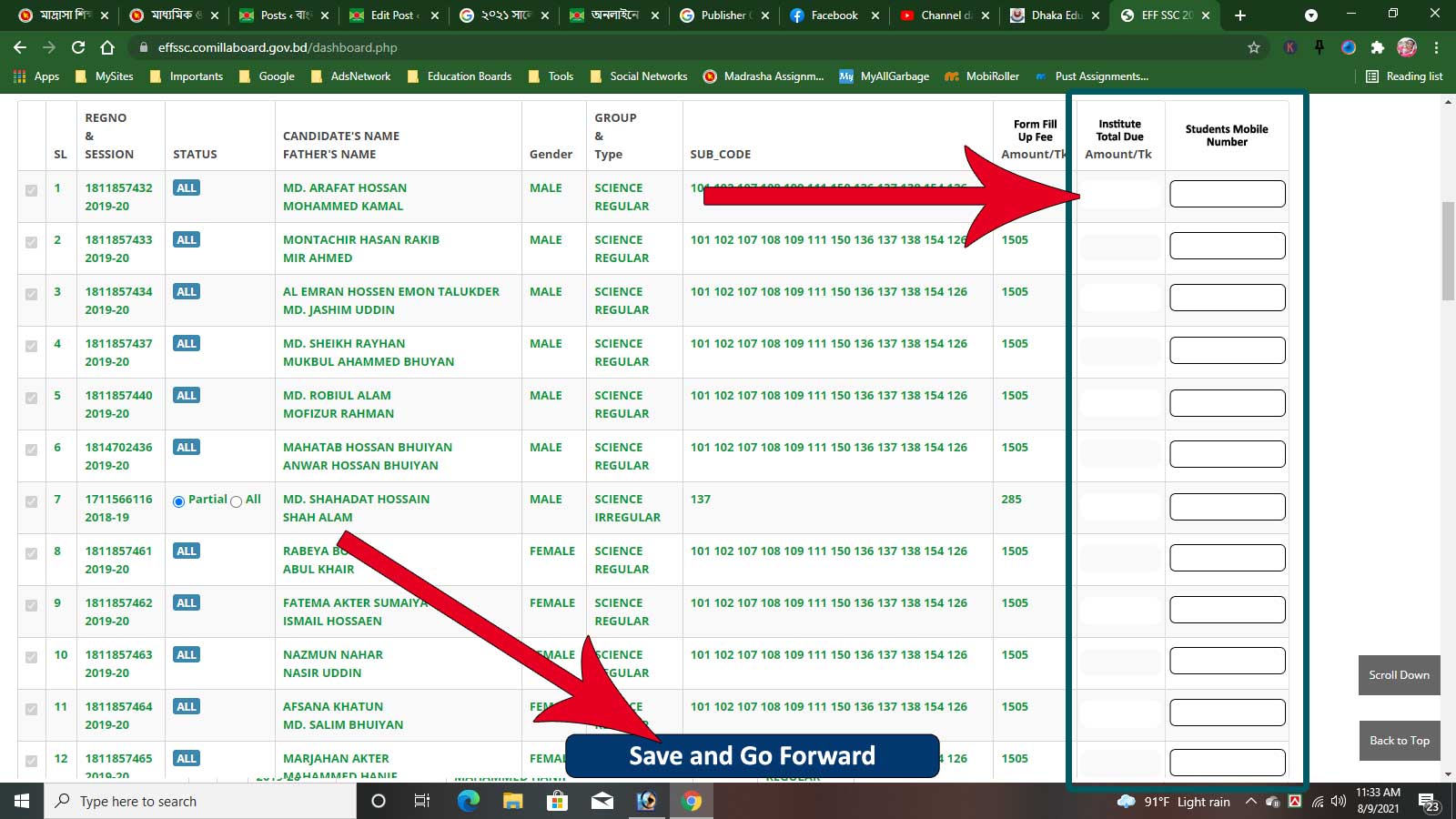1456x819 pixels.
Task: Switch to the Facebook tab
Action: (833, 15)
